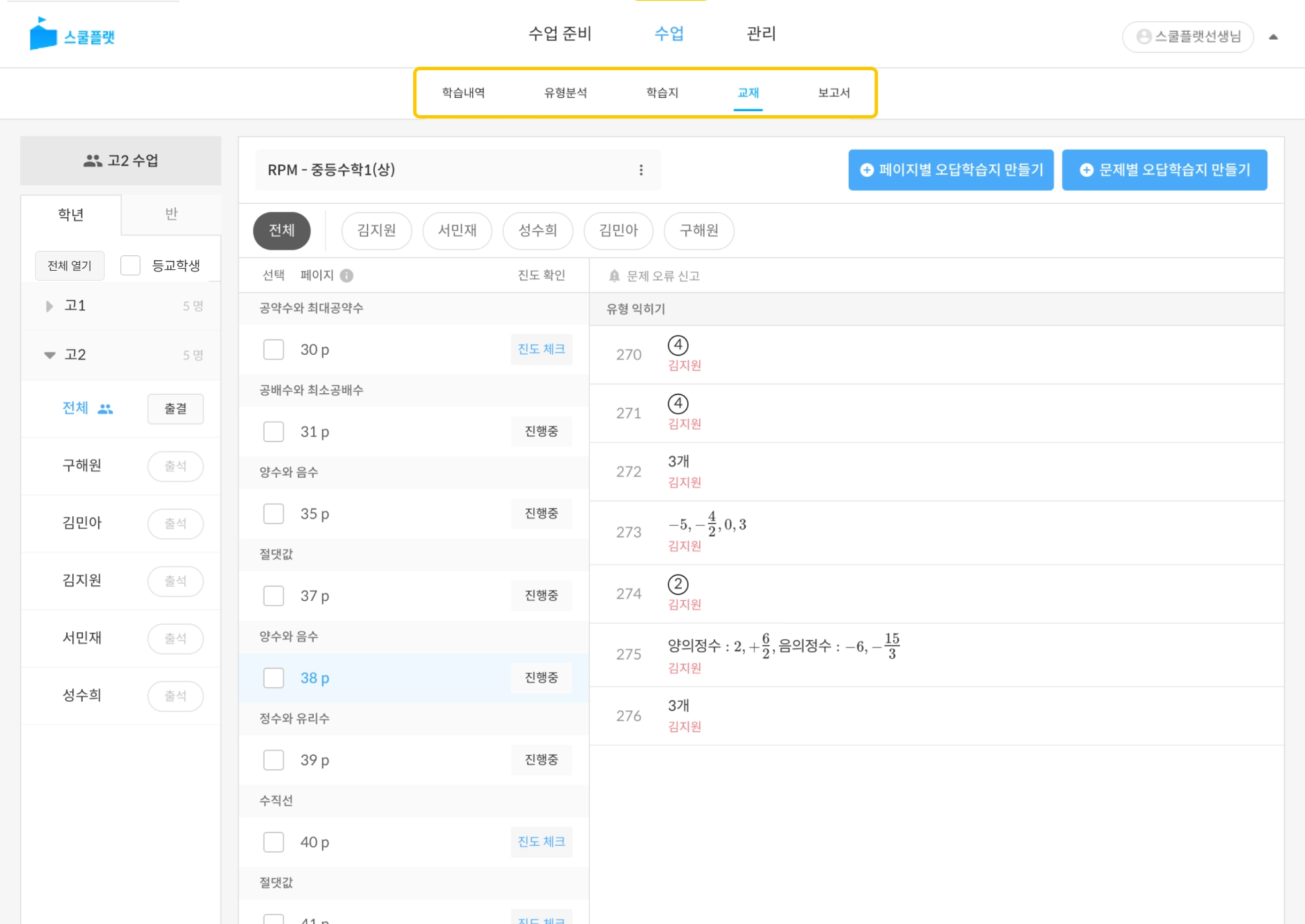Select the checkbox for page 38 p

tap(273, 678)
